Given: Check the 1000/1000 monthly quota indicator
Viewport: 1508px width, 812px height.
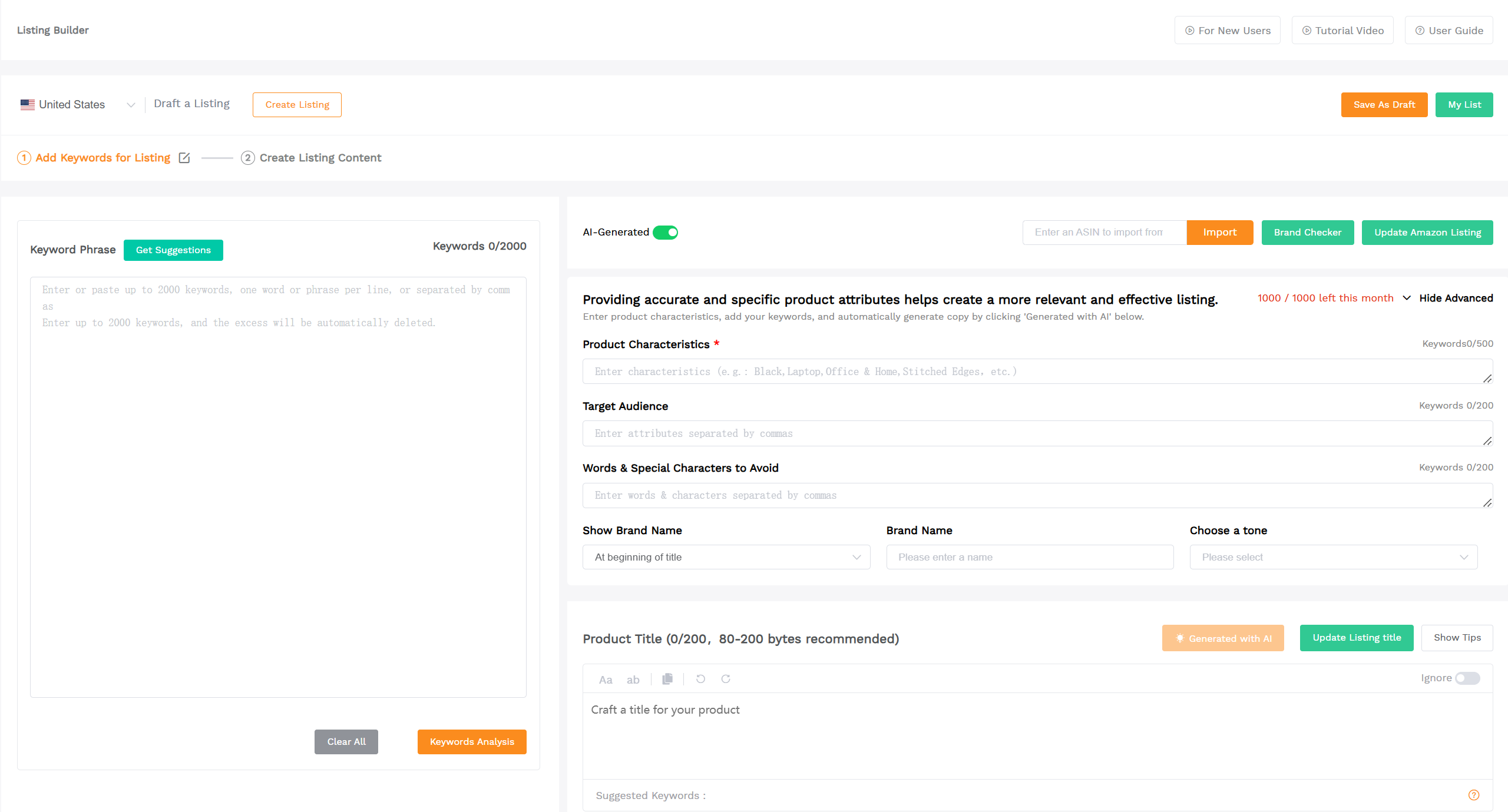Looking at the screenshot, I should pos(1325,297).
